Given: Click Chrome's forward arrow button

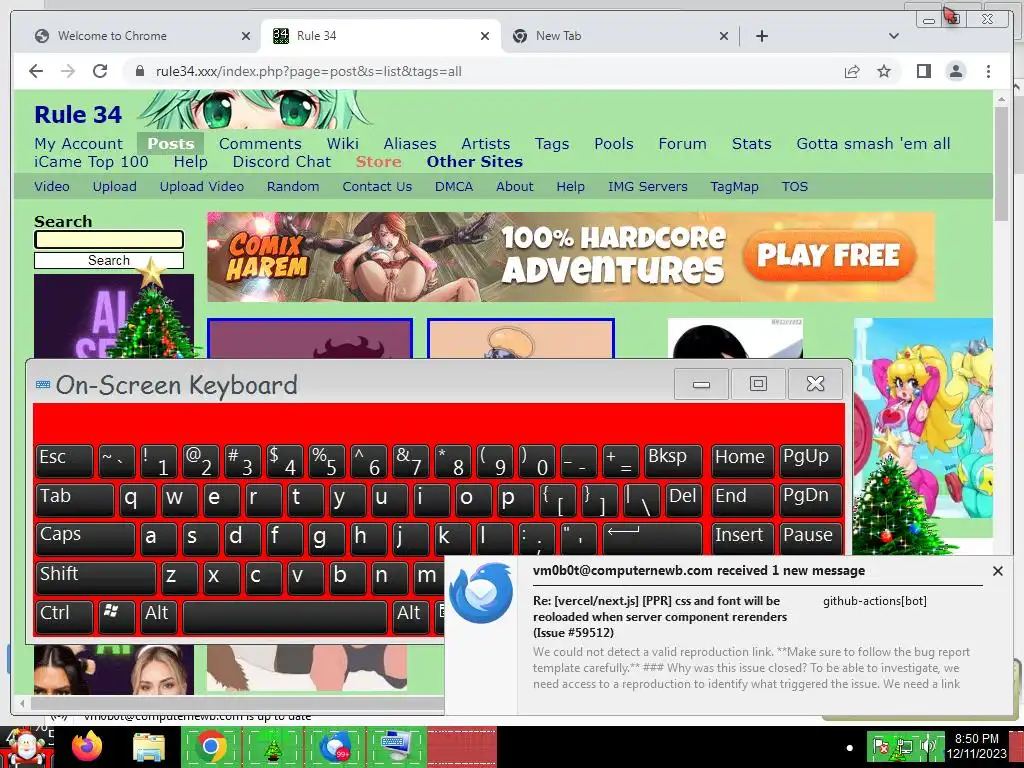Looking at the screenshot, I should (x=68, y=71).
